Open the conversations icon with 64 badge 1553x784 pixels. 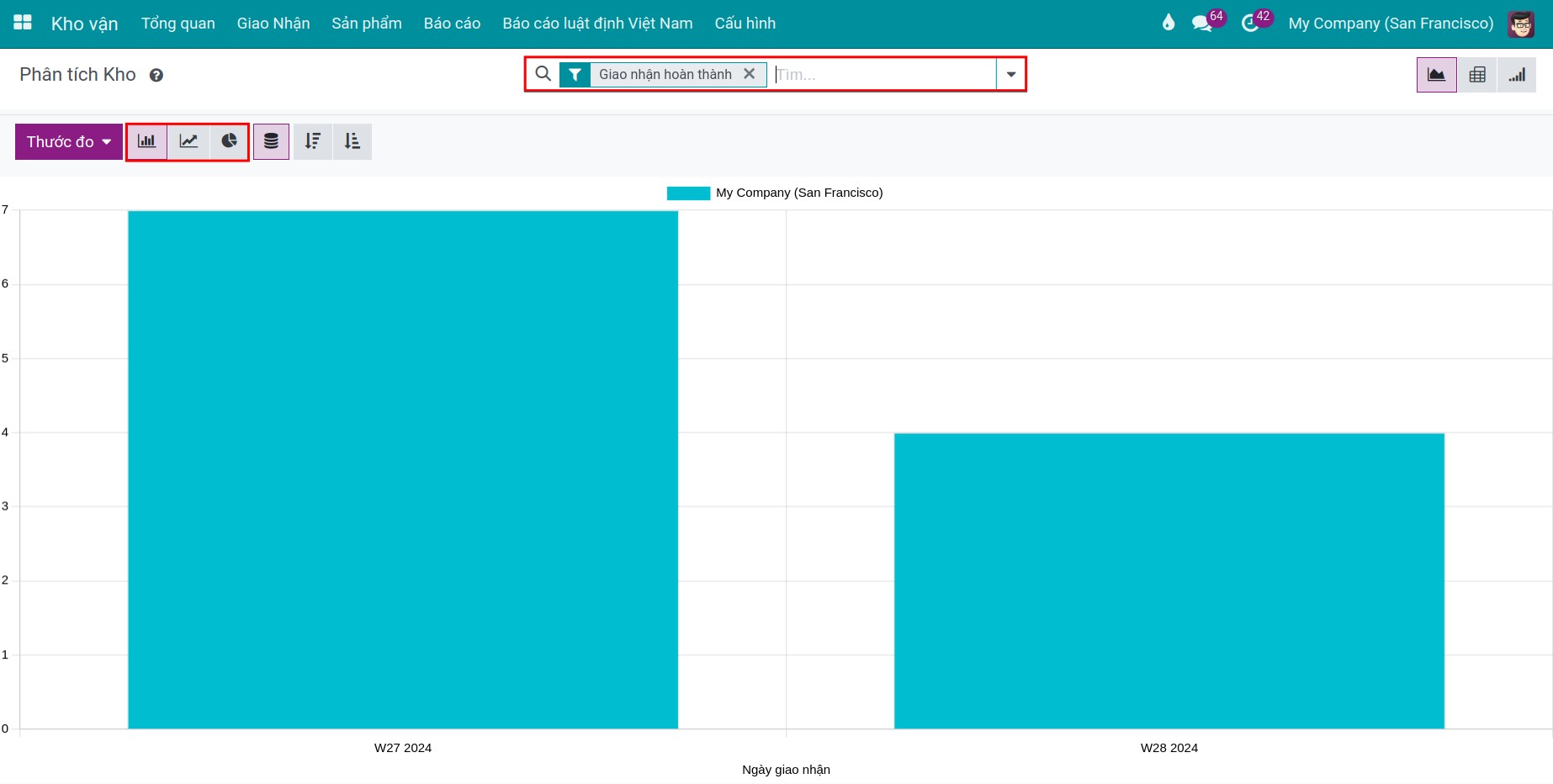pos(1207,23)
